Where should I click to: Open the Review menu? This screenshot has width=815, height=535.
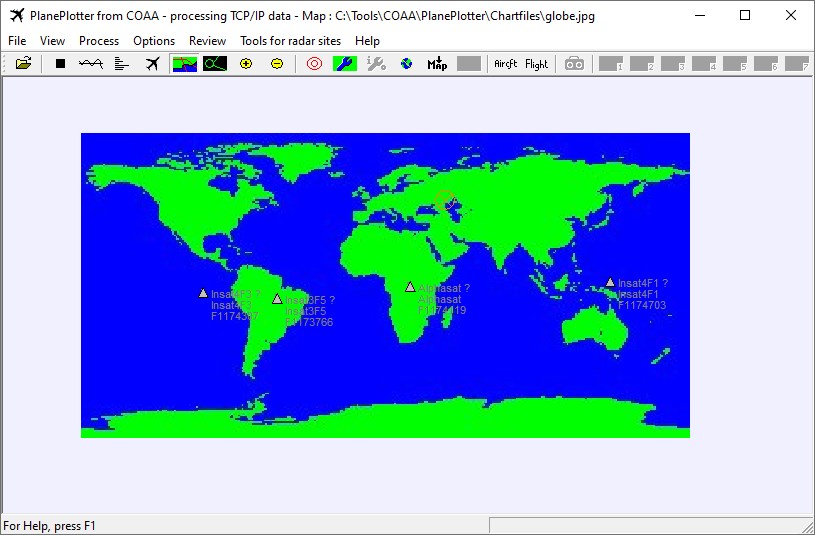207,41
